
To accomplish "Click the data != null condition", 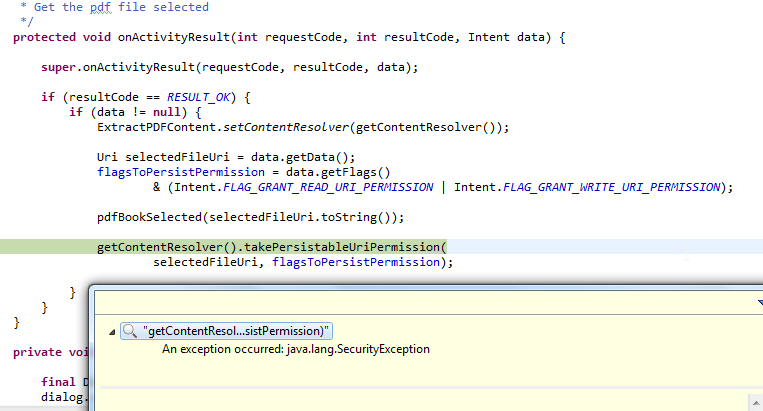I will [x=139, y=112].
